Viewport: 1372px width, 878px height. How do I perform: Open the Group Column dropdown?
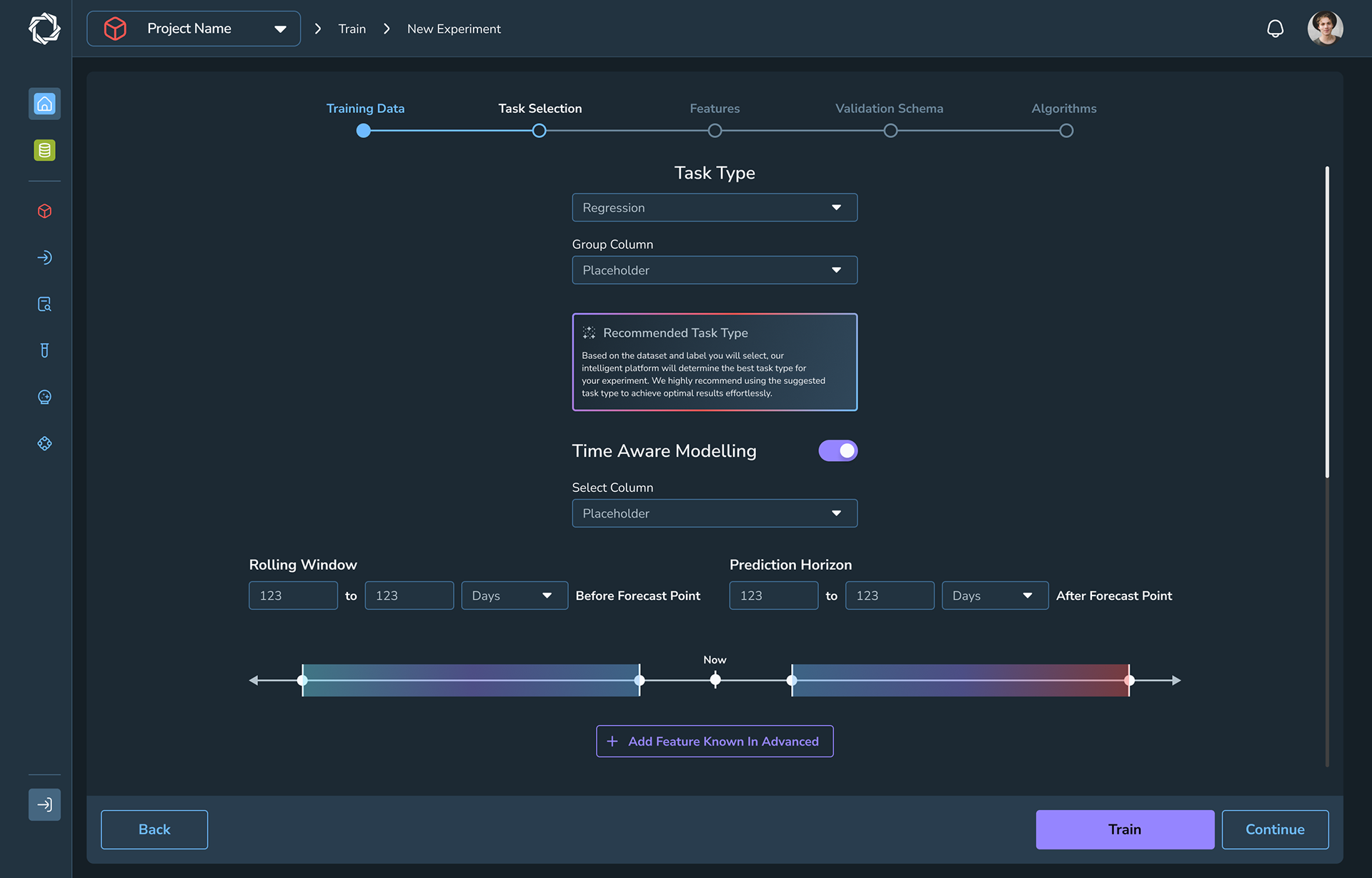click(x=715, y=270)
